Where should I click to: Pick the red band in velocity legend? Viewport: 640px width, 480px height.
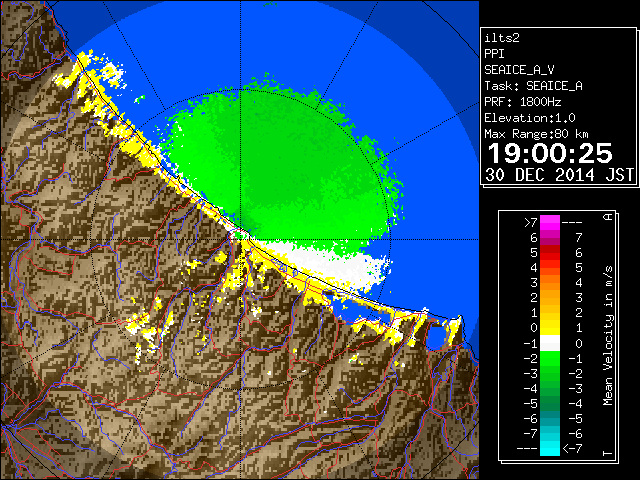coord(550,253)
